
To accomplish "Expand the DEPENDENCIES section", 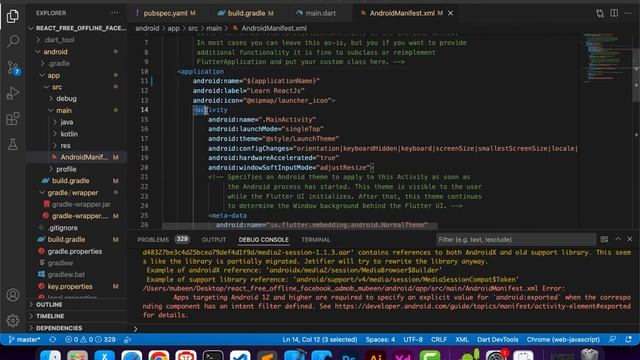I will point(59,328).
